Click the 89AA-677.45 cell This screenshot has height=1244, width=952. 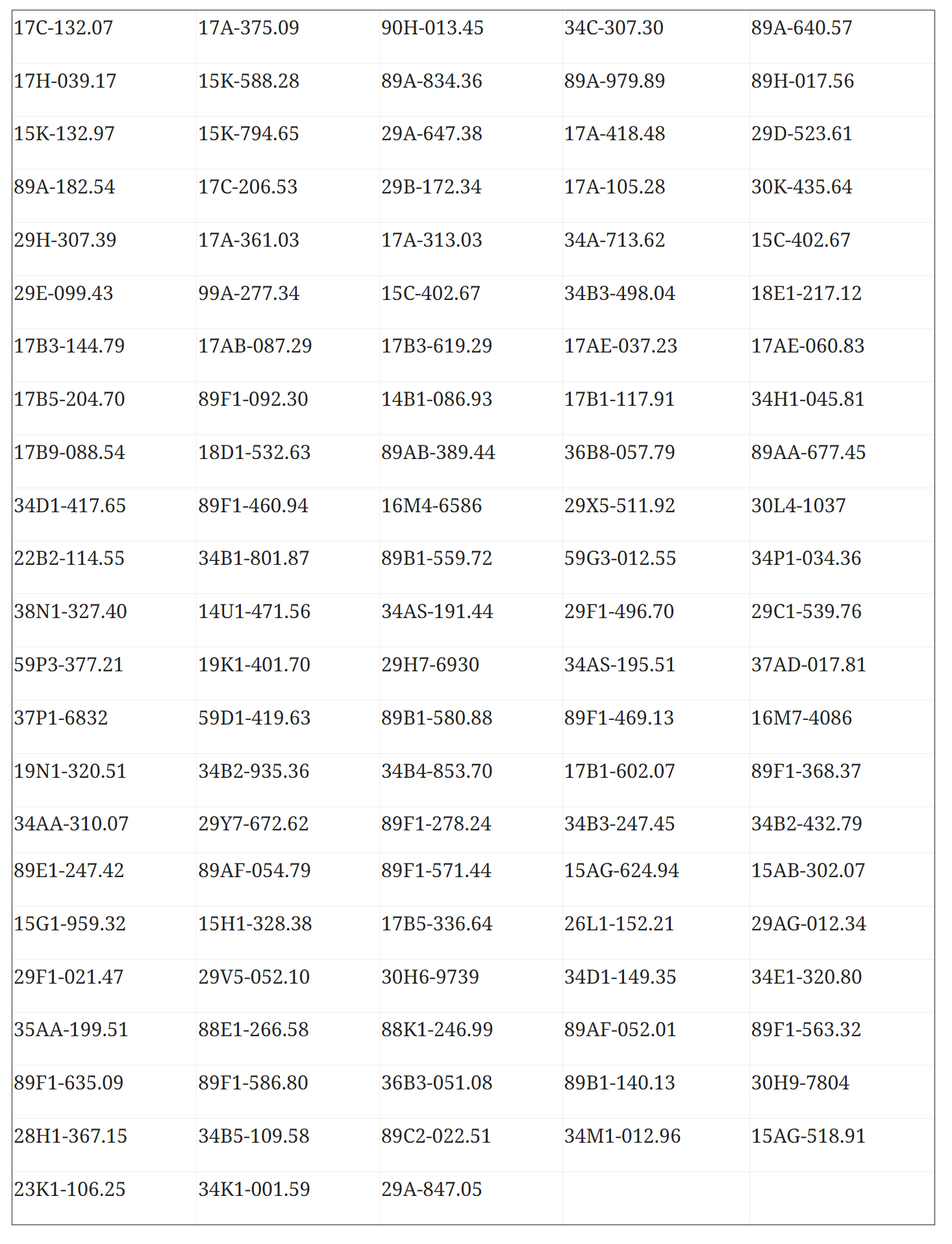(x=842, y=461)
